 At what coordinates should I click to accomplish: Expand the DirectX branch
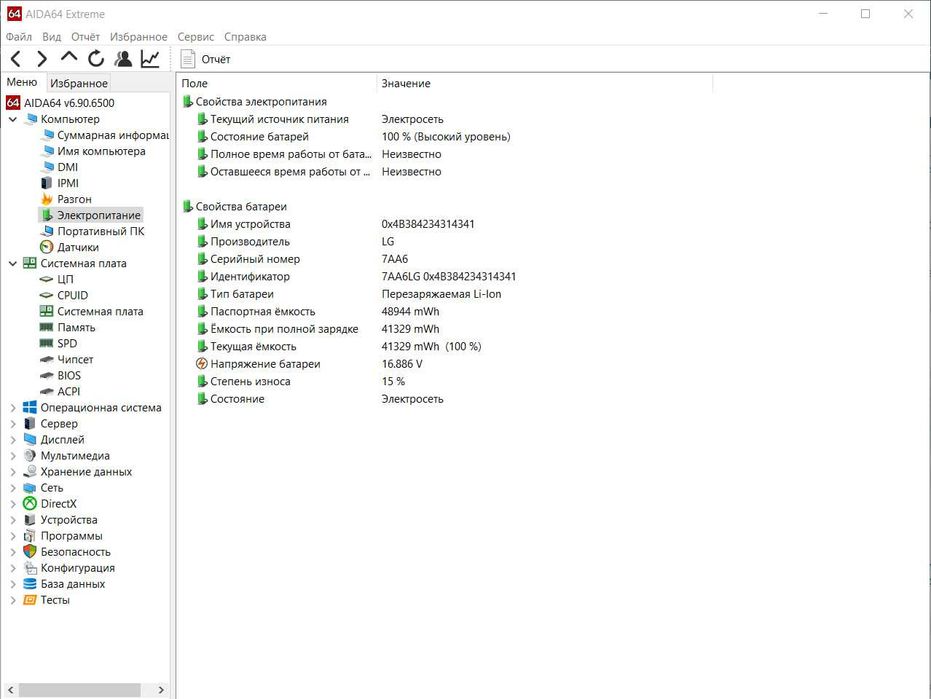click(x=13, y=504)
